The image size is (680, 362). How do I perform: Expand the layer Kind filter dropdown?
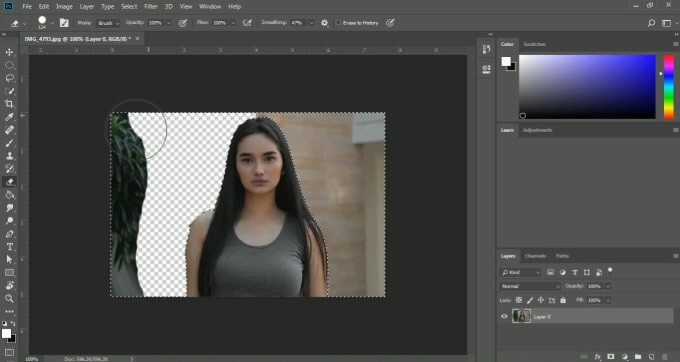(521, 272)
